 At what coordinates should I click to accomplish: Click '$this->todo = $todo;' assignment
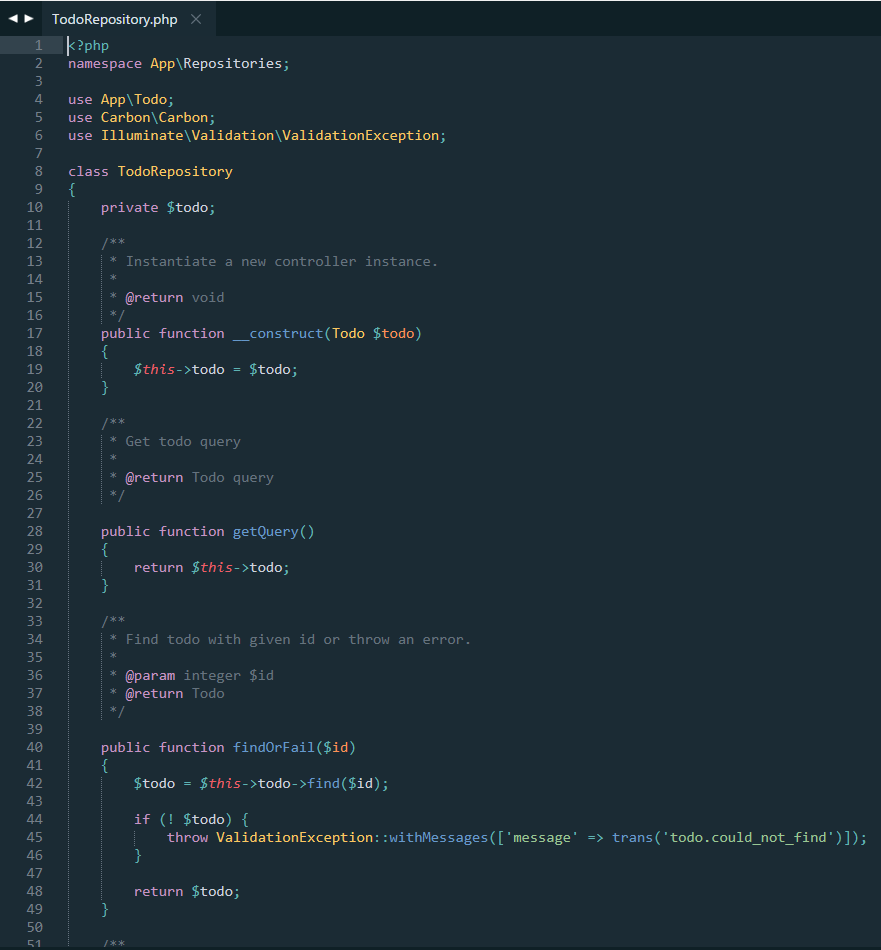pyautogui.click(x=216, y=370)
